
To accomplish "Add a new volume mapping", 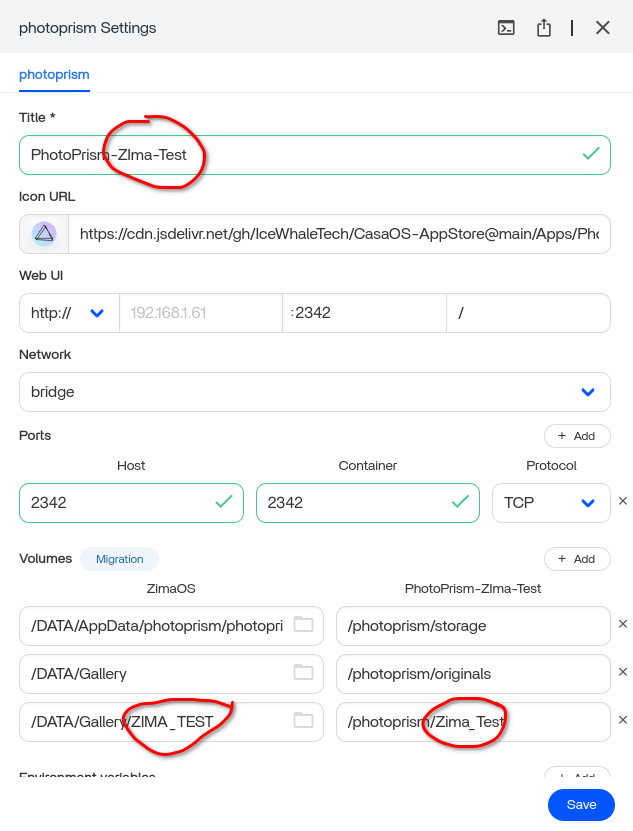I will pyautogui.click(x=576, y=559).
